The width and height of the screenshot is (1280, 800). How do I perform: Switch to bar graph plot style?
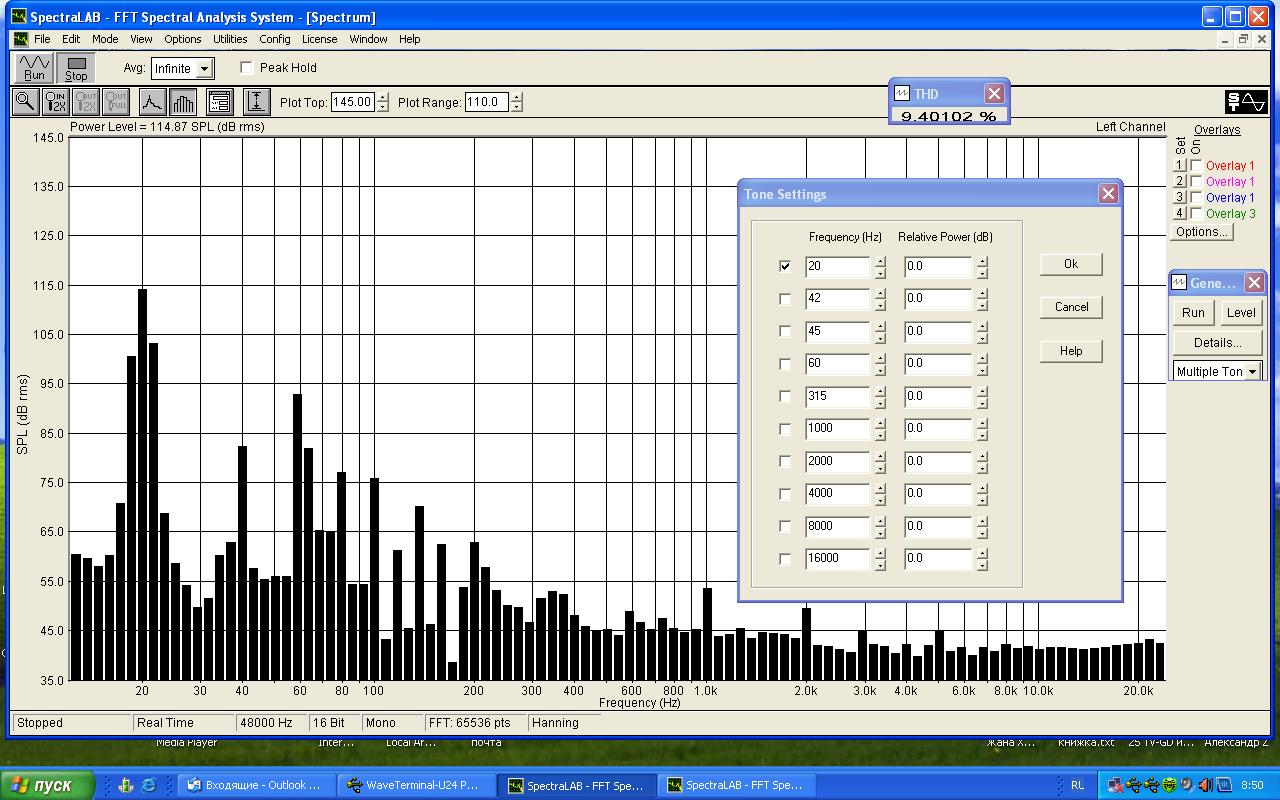(182, 102)
